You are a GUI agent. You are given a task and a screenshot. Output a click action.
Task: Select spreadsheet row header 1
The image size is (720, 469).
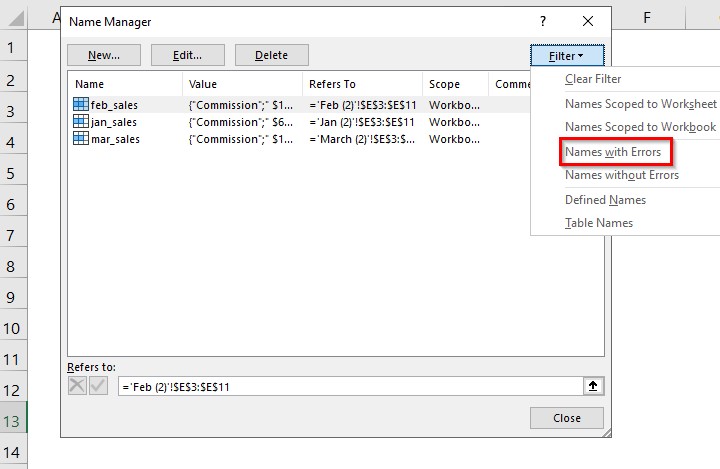click(x=13, y=47)
